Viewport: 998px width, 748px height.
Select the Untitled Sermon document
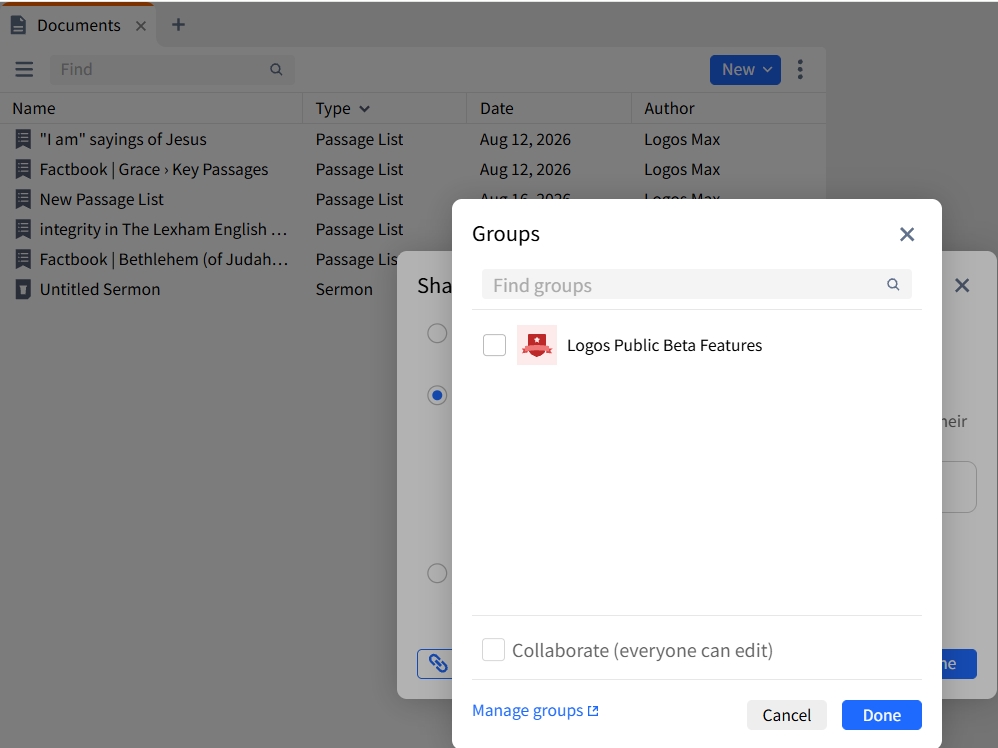click(100, 289)
